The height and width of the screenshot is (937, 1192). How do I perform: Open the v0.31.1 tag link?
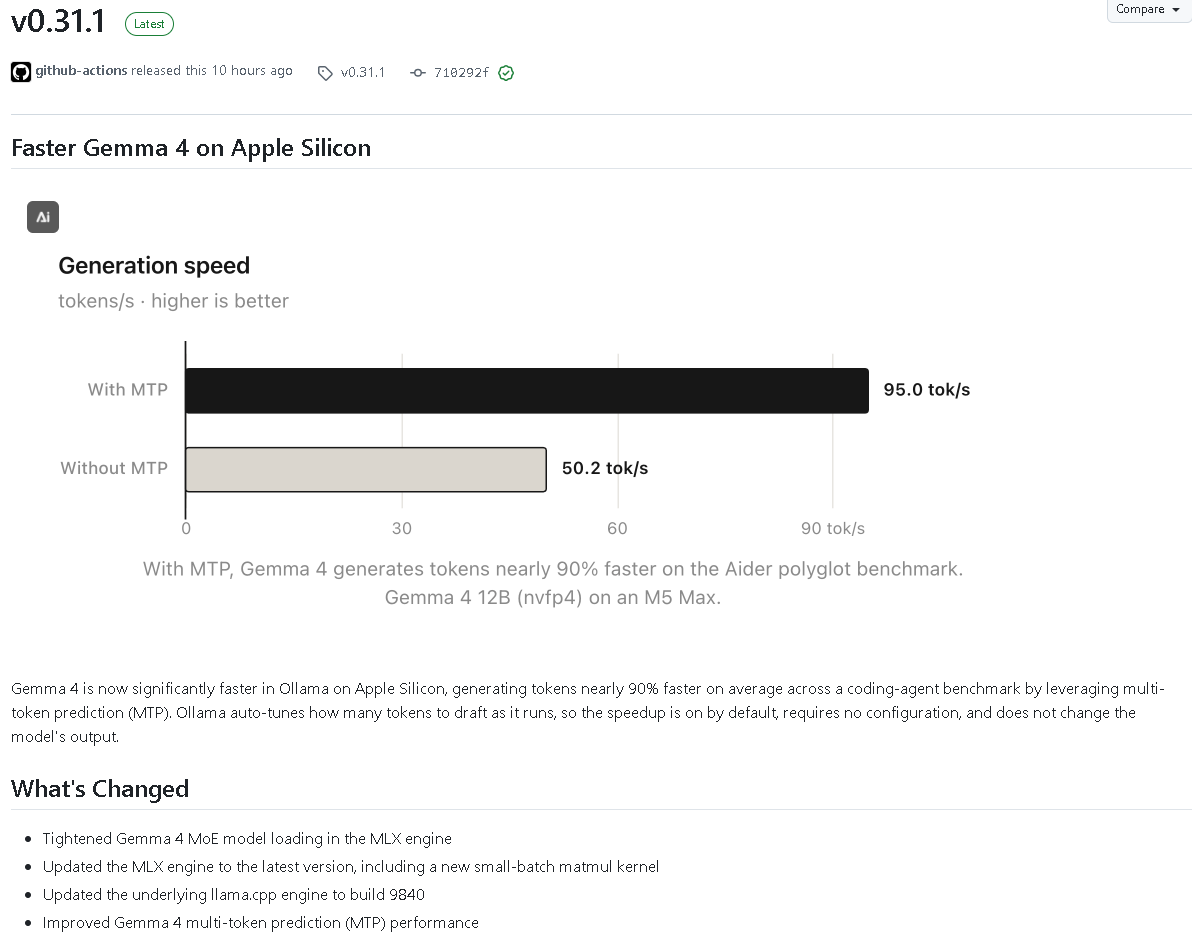(x=363, y=73)
